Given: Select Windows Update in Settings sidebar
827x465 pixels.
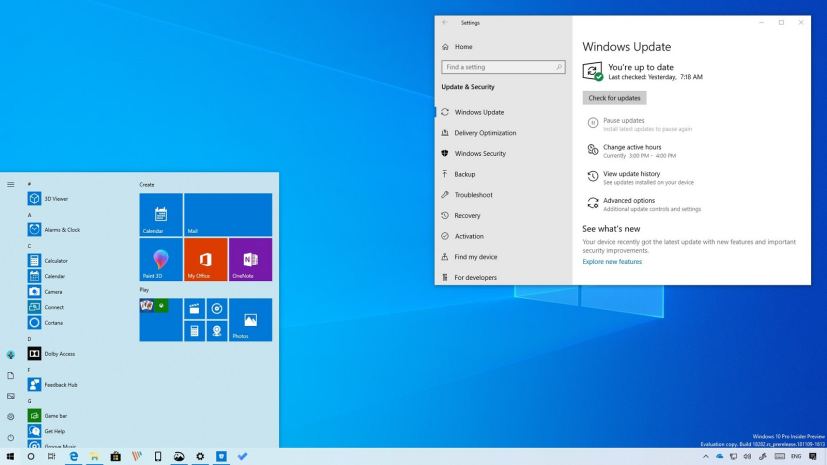Looking at the screenshot, I should point(503,112).
